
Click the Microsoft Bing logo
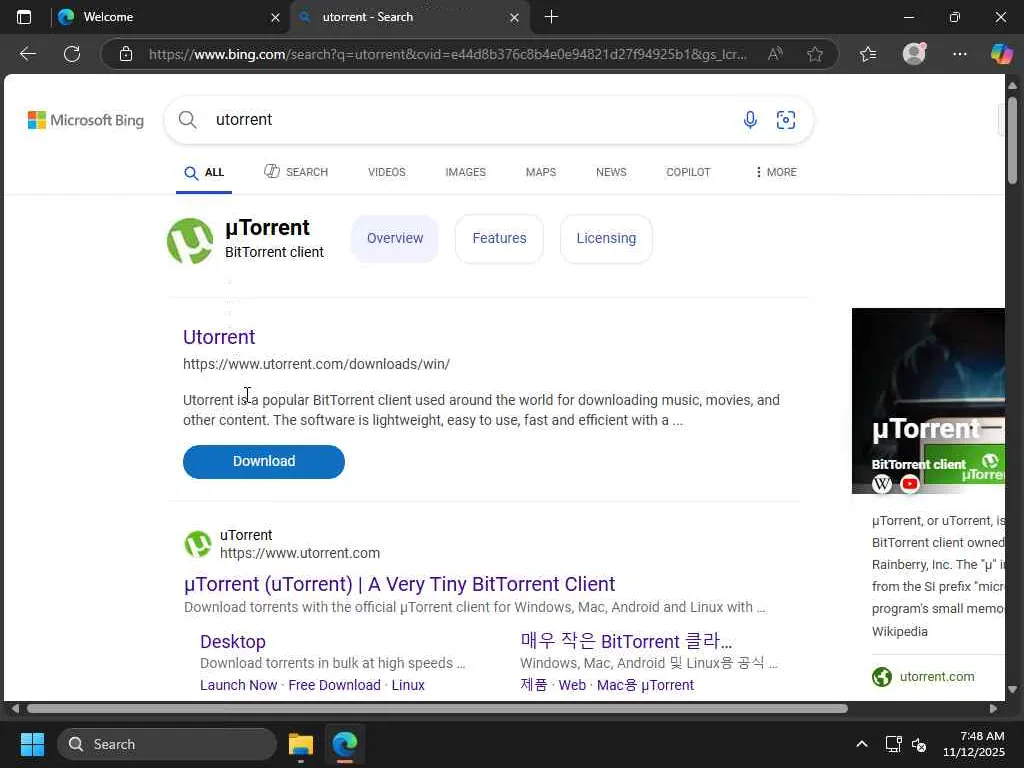pyautogui.click(x=86, y=120)
